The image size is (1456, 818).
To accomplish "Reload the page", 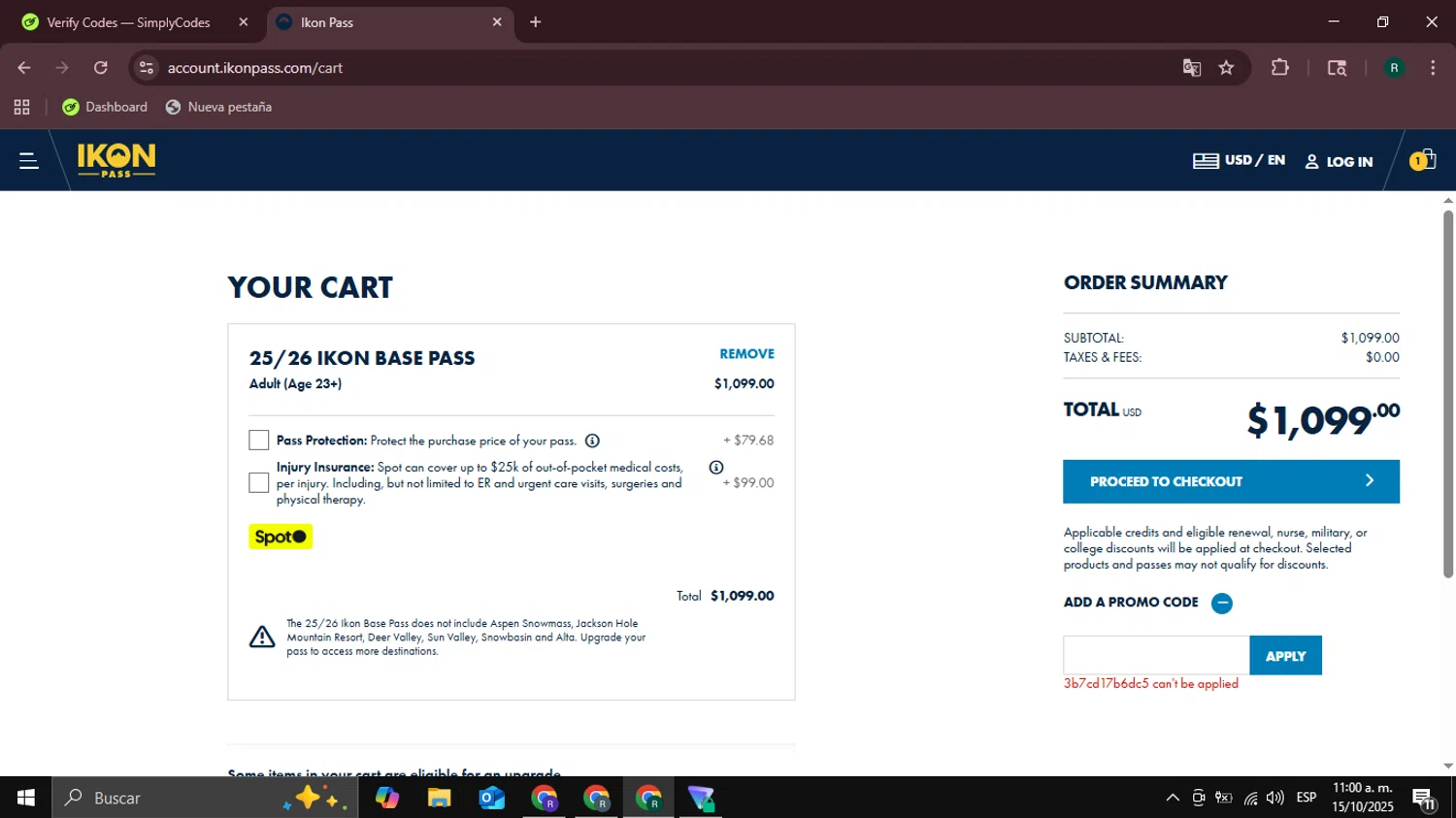I will (x=101, y=68).
